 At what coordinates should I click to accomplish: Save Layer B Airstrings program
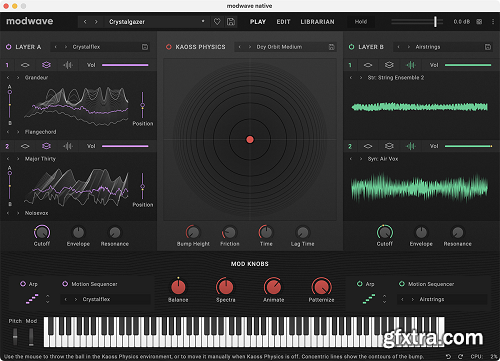click(488, 47)
